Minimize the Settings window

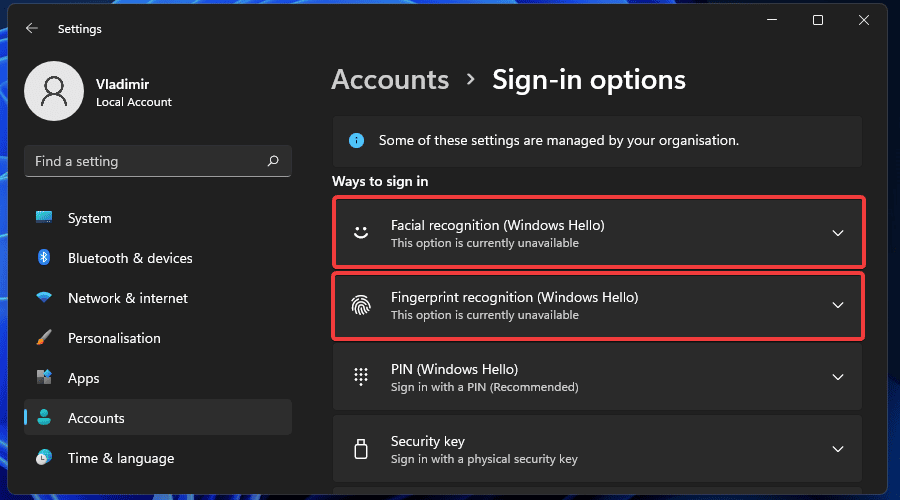772,20
